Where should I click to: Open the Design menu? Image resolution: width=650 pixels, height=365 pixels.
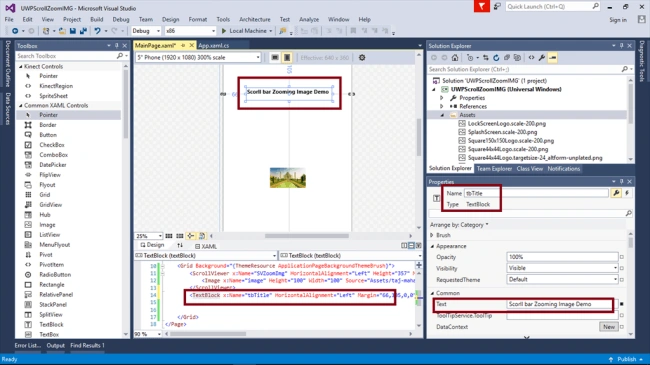pyautogui.click(x=170, y=19)
